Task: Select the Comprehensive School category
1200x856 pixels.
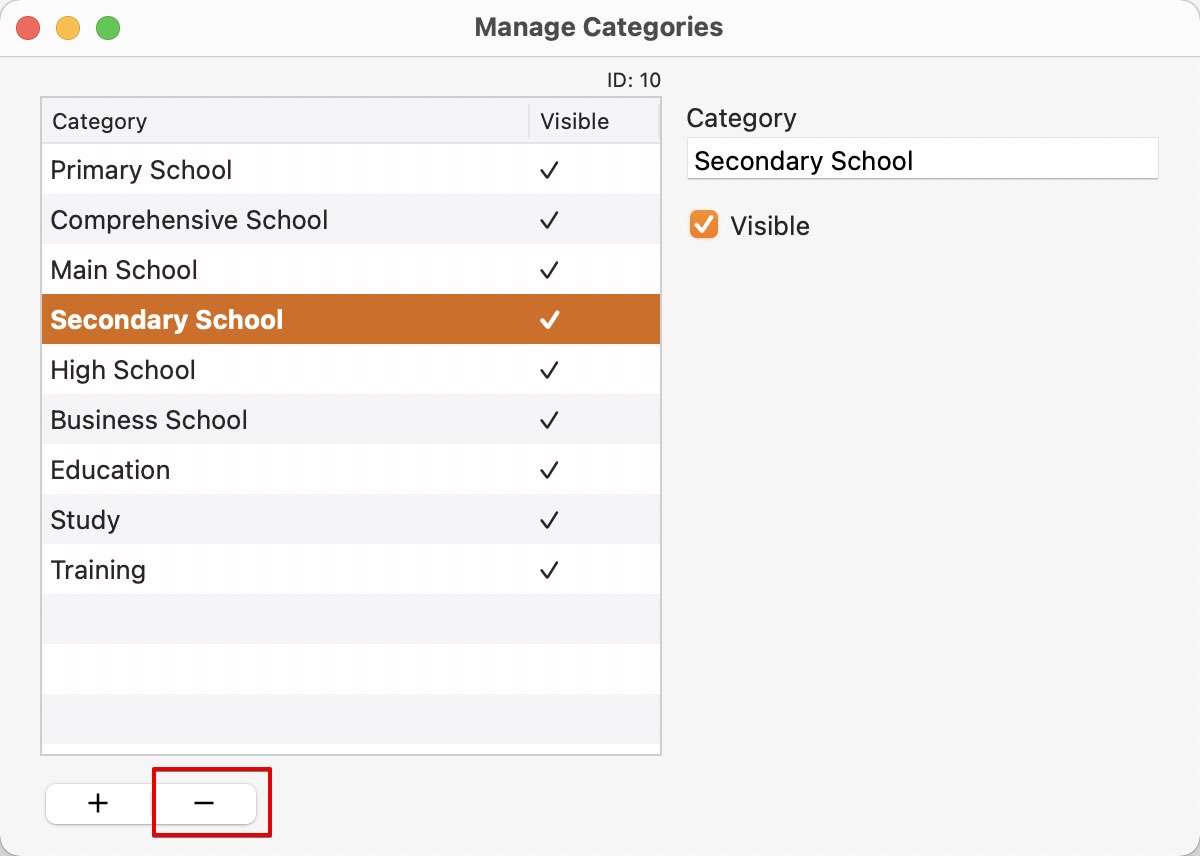Action: tap(351, 219)
